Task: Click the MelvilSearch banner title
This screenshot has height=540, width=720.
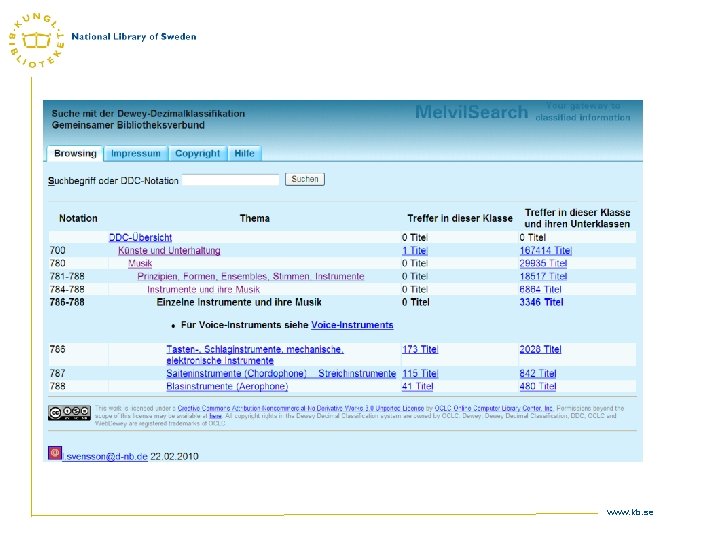Action: tap(472, 112)
